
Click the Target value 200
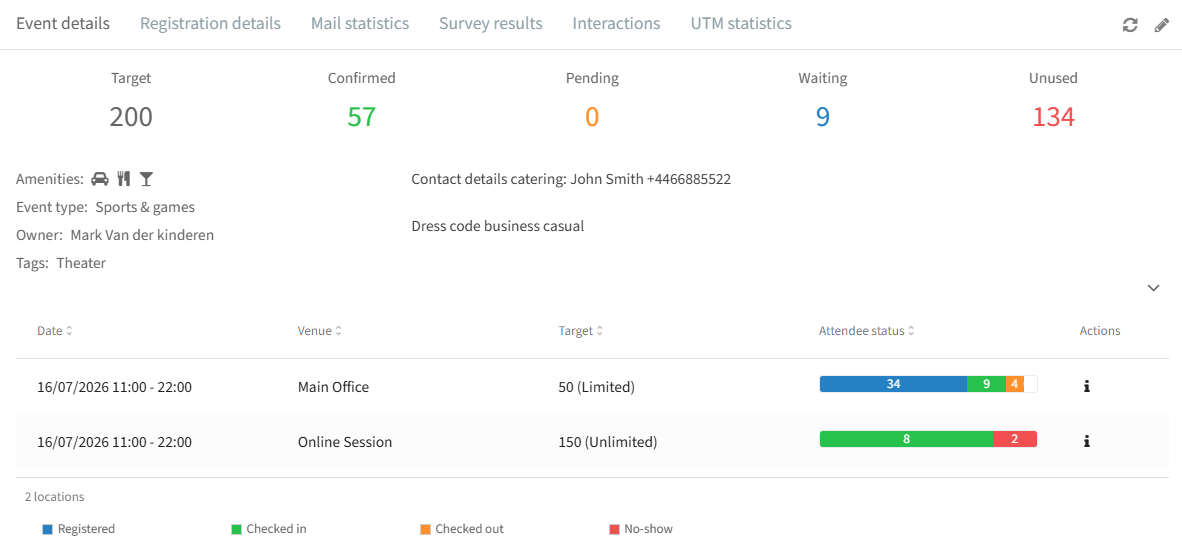click(131, 117)
